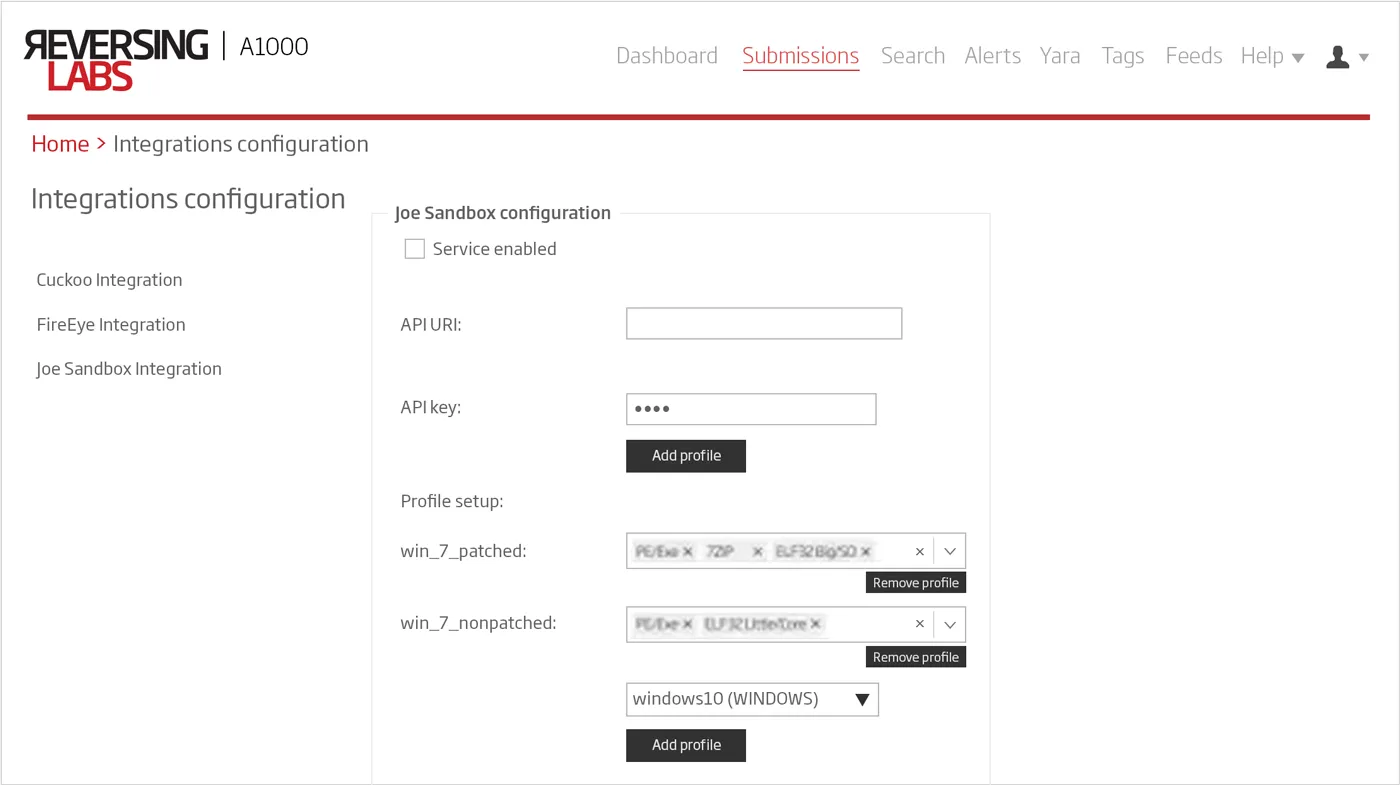Click the ReversingLabs logo
The height and width of the screenshot is (785, 1400).
(x=116, y=59)
